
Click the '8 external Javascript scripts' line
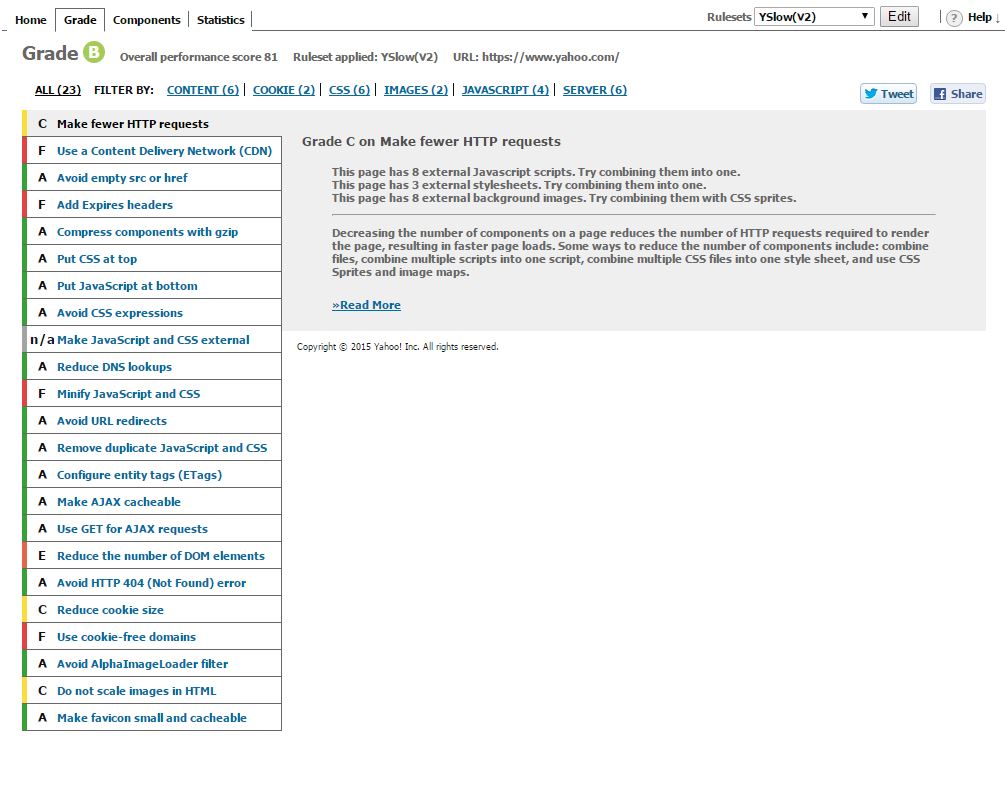pyautogui.click(x=536, y=172)
